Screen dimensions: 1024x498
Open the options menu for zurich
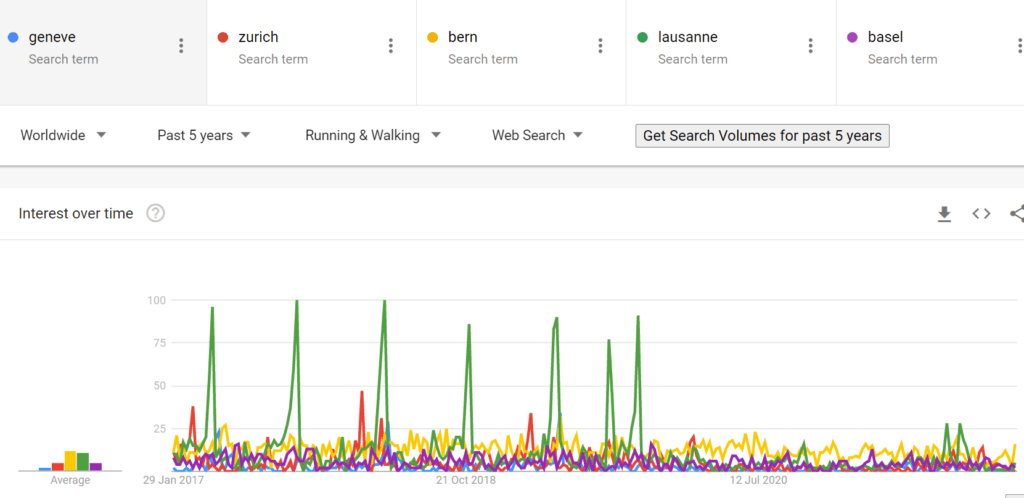(391, 46)
